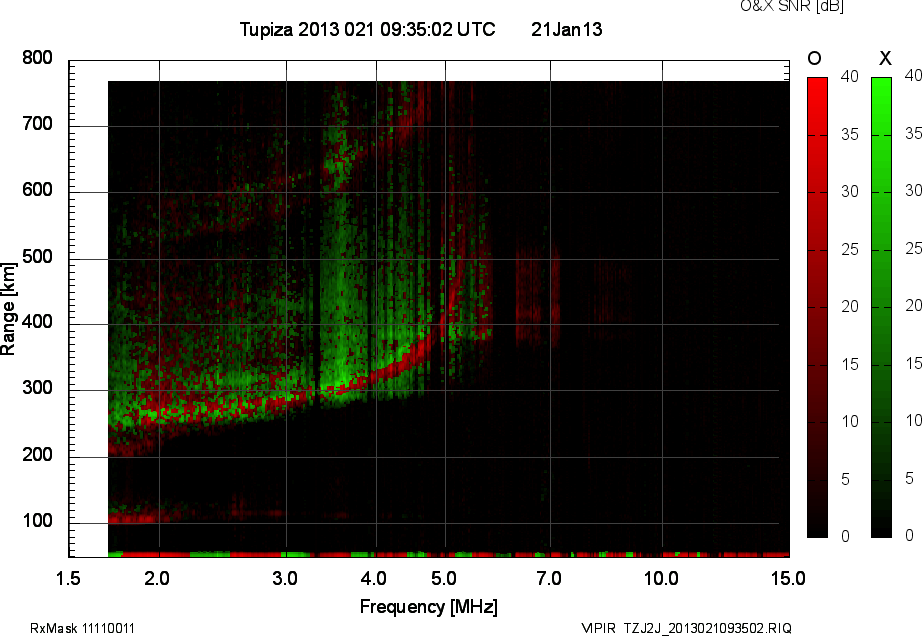
Task: Click the 100 range tick label
Action: [x=38, y=520]
